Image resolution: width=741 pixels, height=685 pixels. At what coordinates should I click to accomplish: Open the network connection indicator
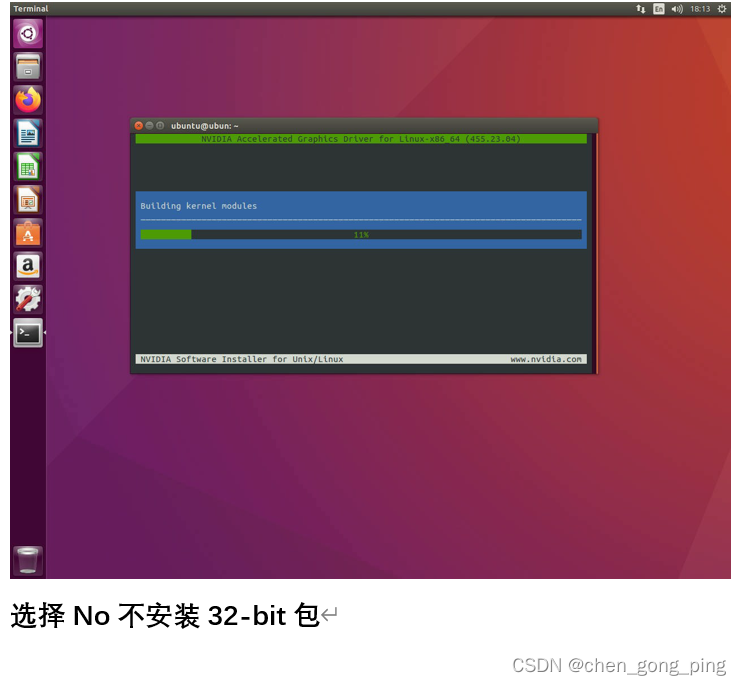point(640,9)
